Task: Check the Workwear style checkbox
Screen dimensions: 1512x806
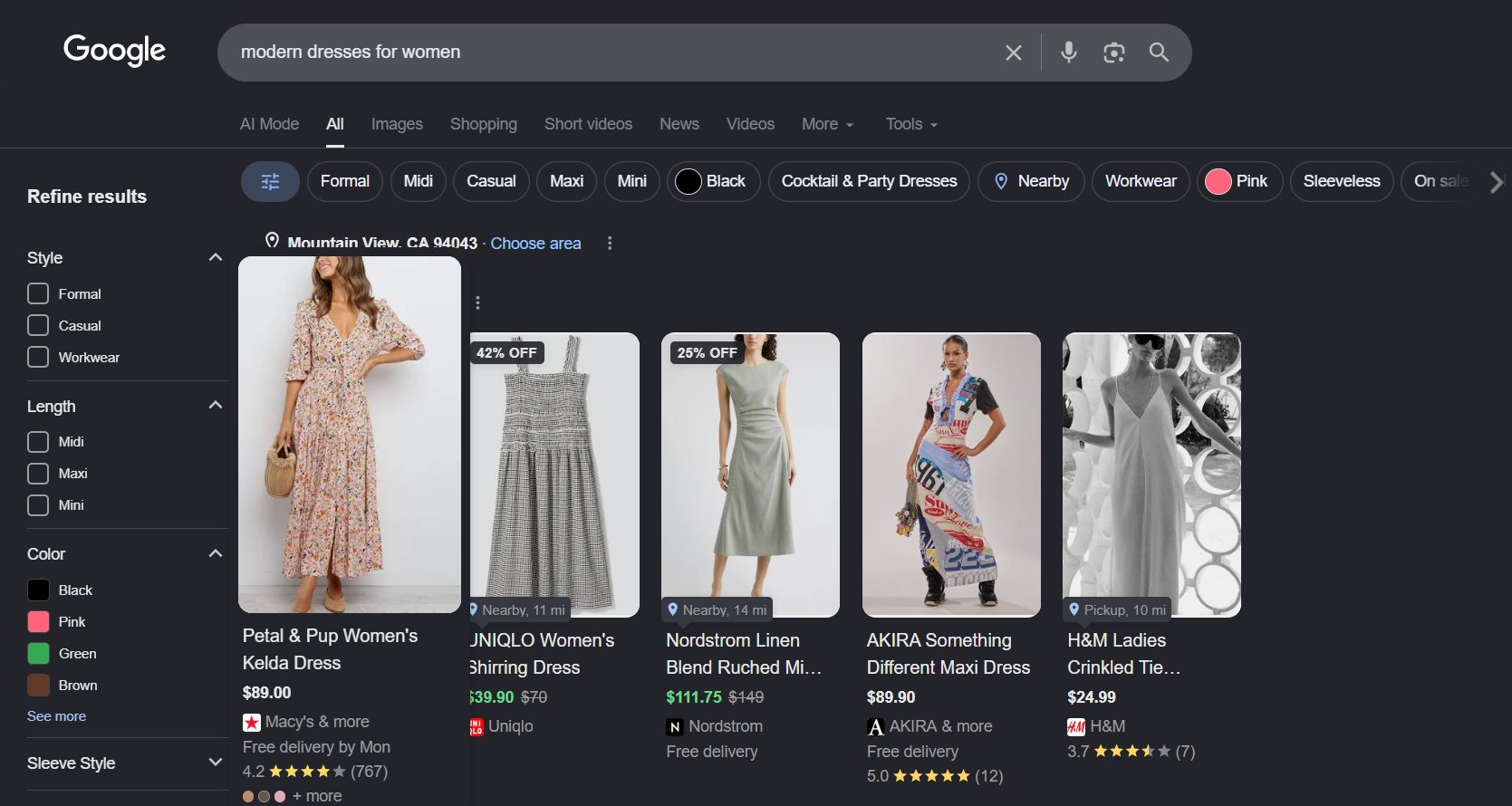Action: tap(38, 357)
